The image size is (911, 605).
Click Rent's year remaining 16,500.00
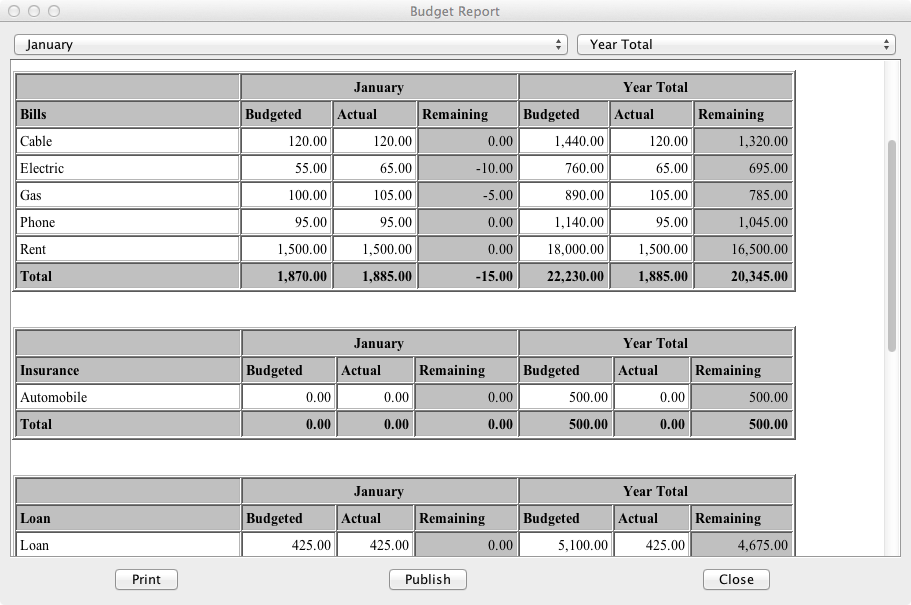pos(743,249)
